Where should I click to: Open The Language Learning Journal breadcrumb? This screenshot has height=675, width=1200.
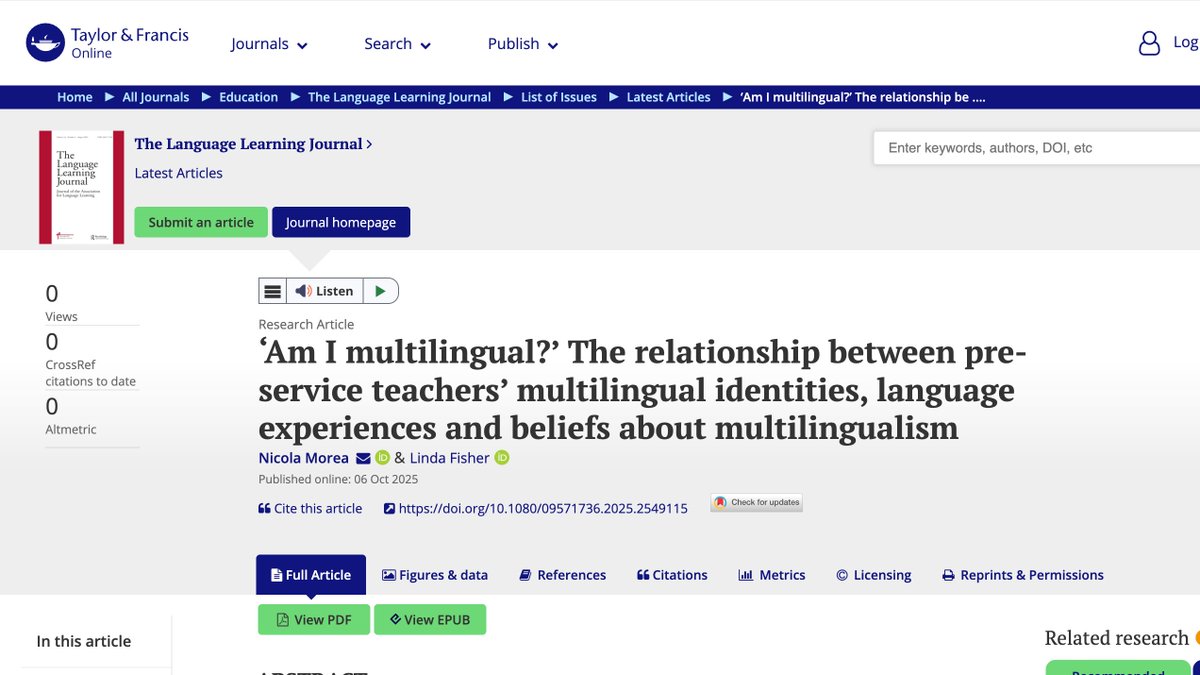coord(399,97)
